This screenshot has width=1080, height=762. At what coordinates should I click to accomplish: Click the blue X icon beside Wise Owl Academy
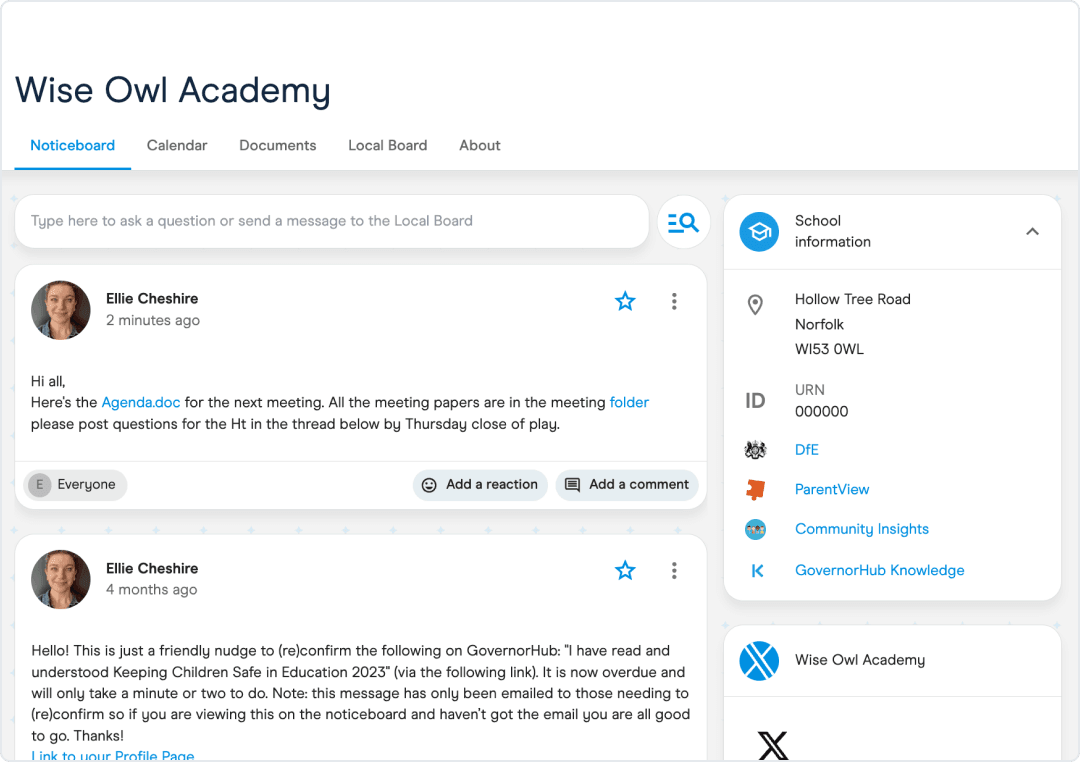pos(759,661)
